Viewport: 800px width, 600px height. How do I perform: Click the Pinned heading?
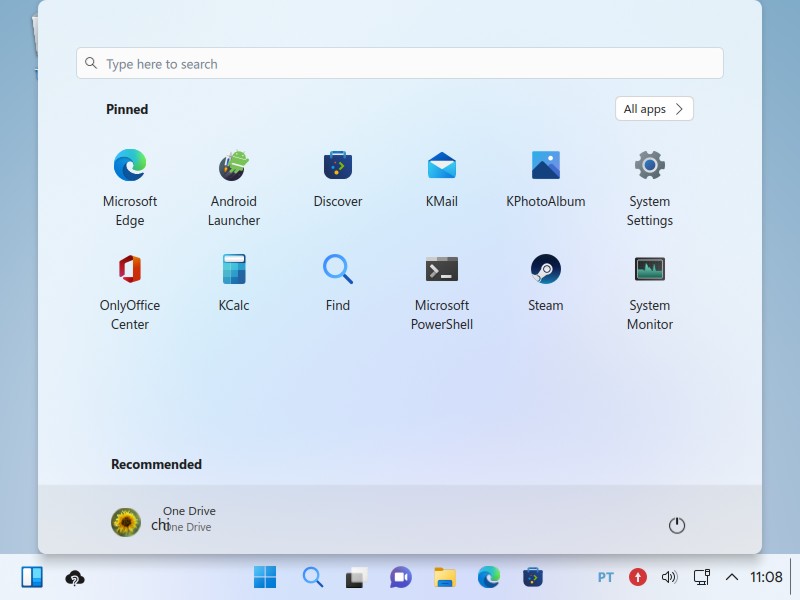[127, 109]
